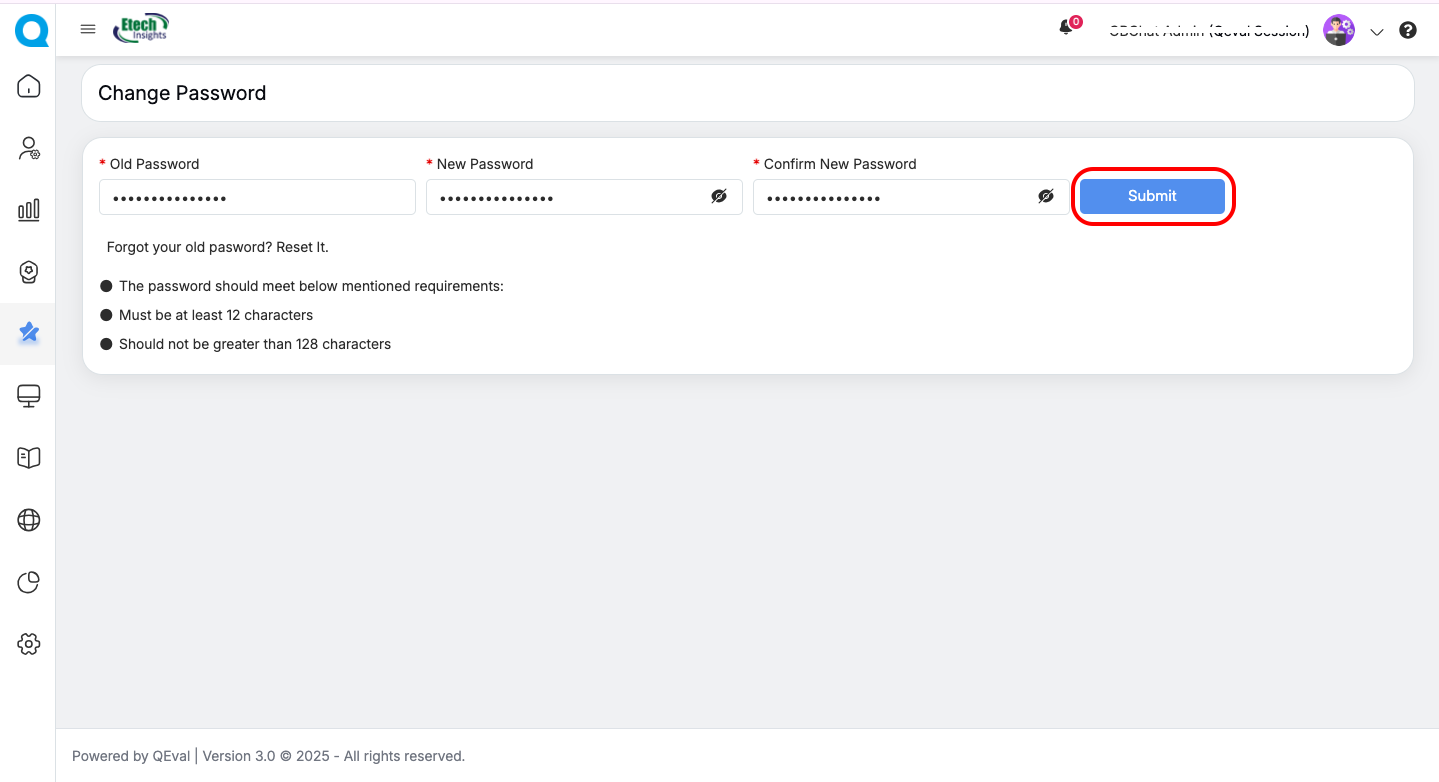
Task: Click the QEval logo icon
Action: [31, 30]
